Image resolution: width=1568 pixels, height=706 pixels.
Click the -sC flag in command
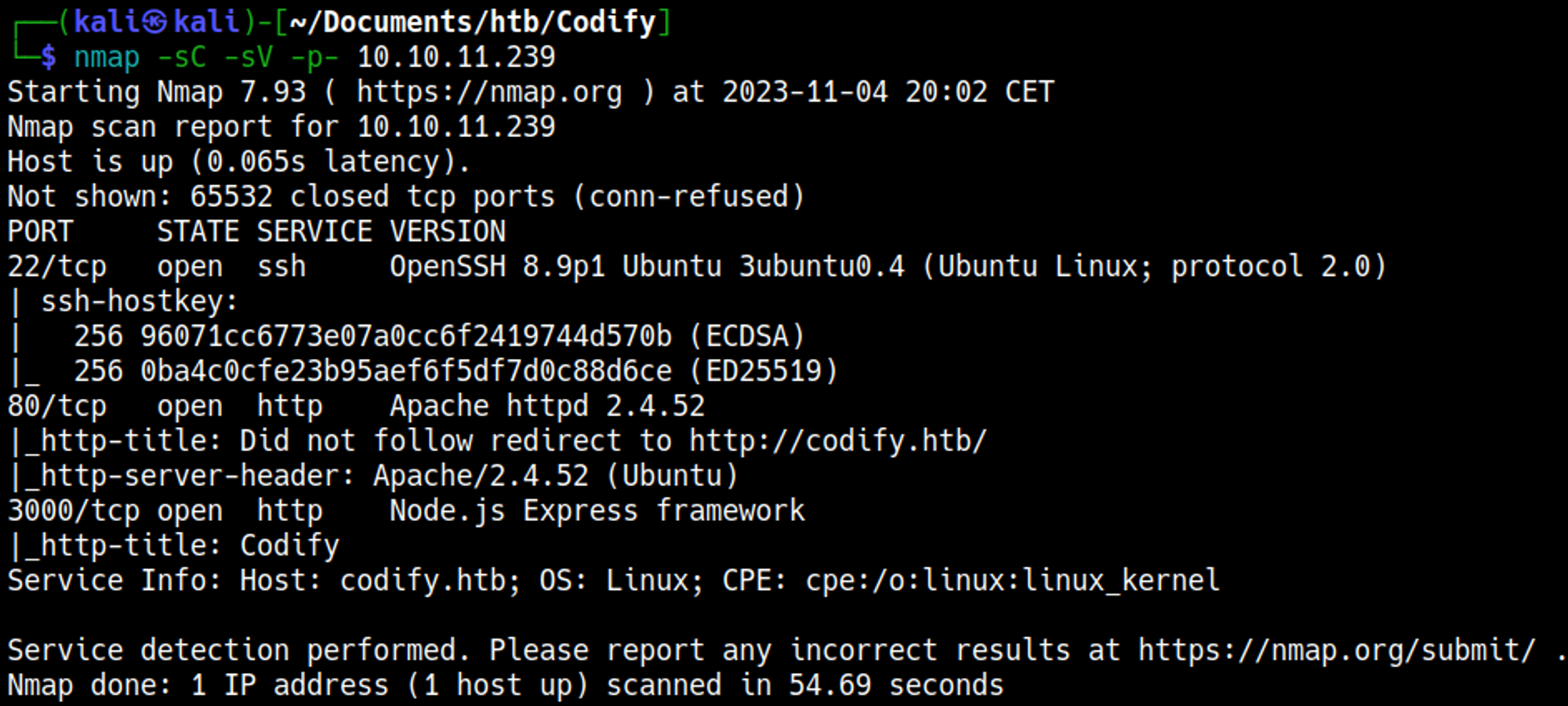[x=181, y=57]
